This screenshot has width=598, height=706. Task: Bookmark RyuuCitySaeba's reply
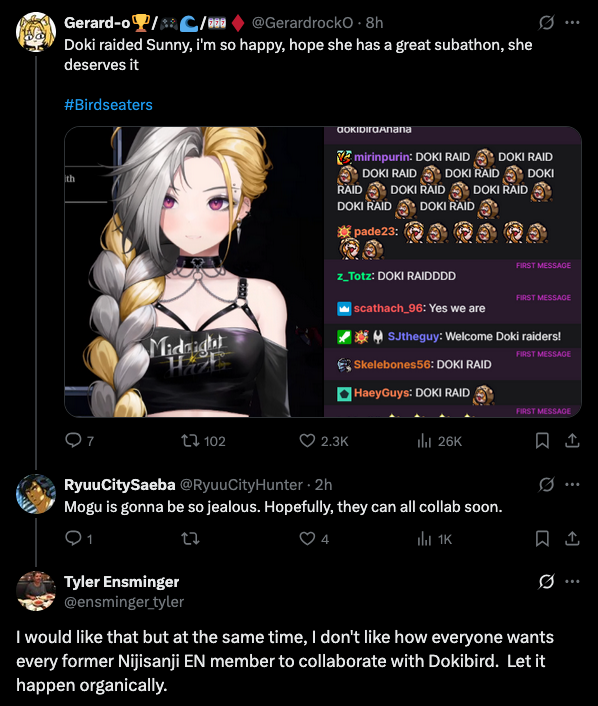pos(542,539)
